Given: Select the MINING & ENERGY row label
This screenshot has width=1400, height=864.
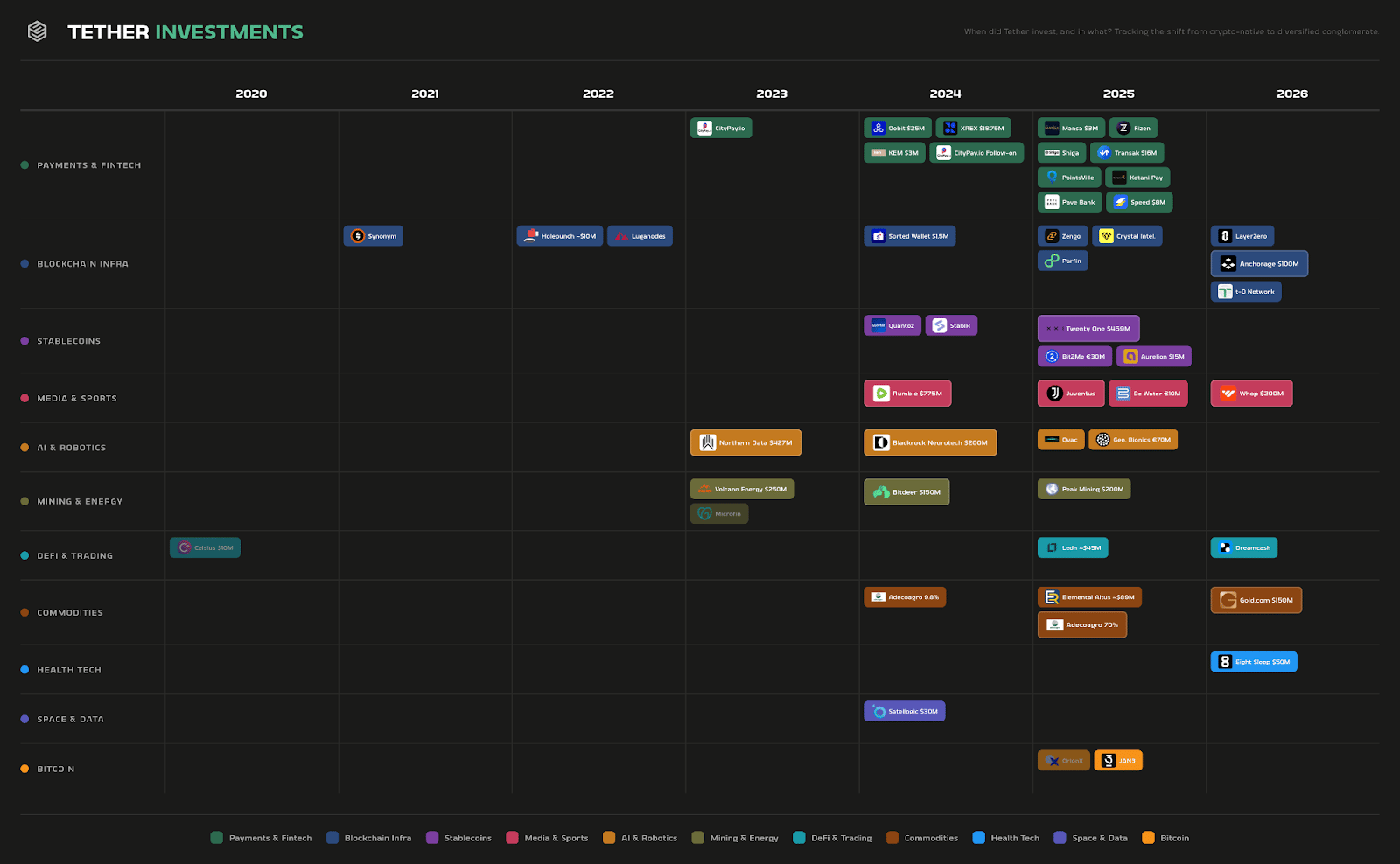Looking at the screenshot, I should [80, 501].
